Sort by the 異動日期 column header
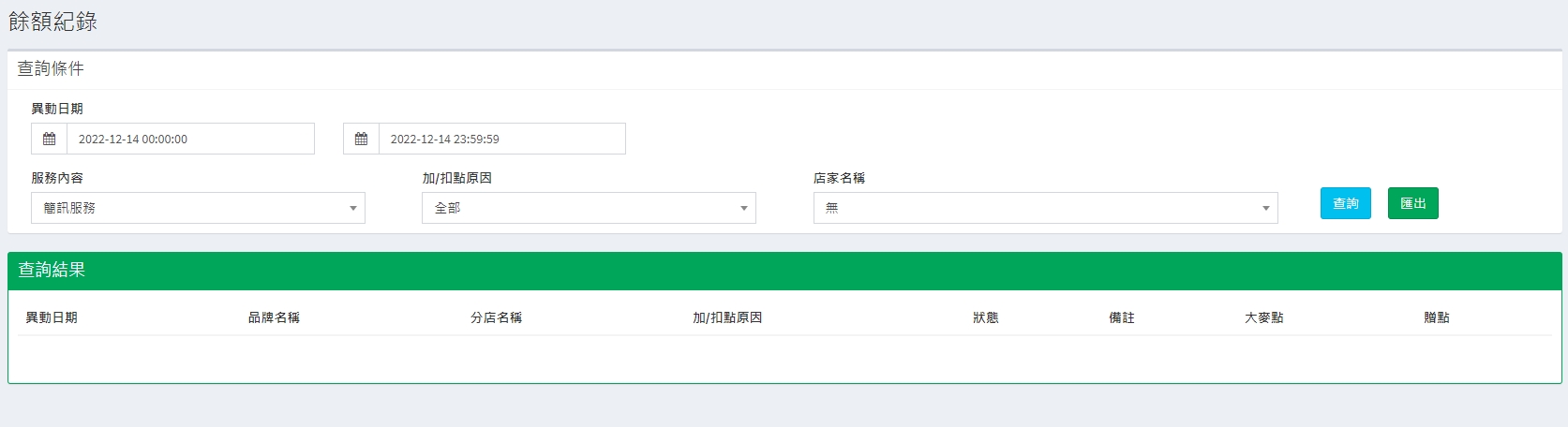Viewport: 1568px width, 427px height. click(x=52, y=317)
